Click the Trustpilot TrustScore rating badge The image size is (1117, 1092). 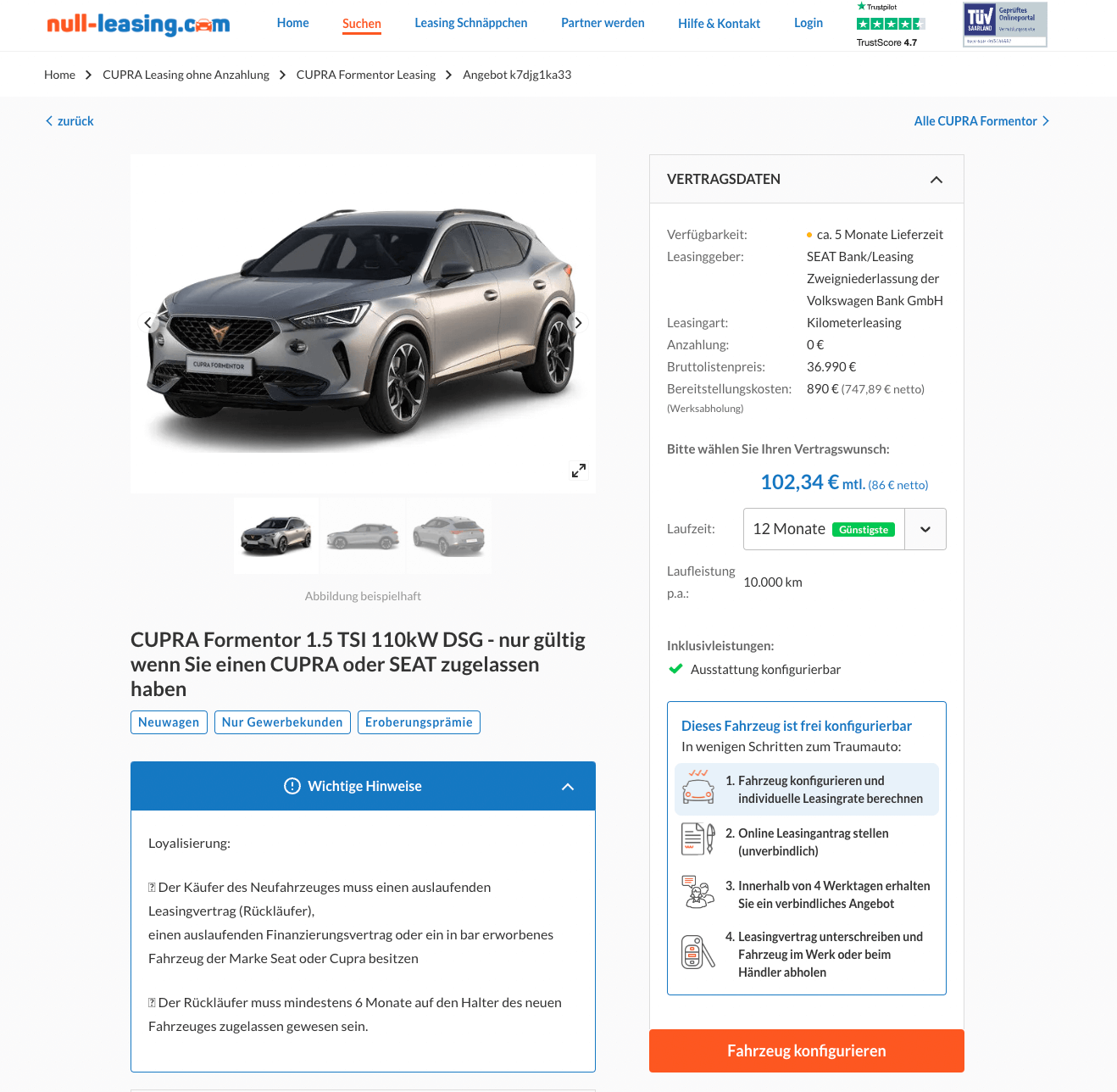(x=890, y=25)
